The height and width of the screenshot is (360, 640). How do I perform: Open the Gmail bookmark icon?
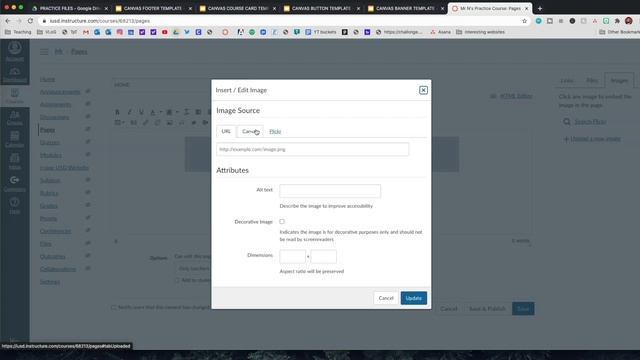(86, 32)
